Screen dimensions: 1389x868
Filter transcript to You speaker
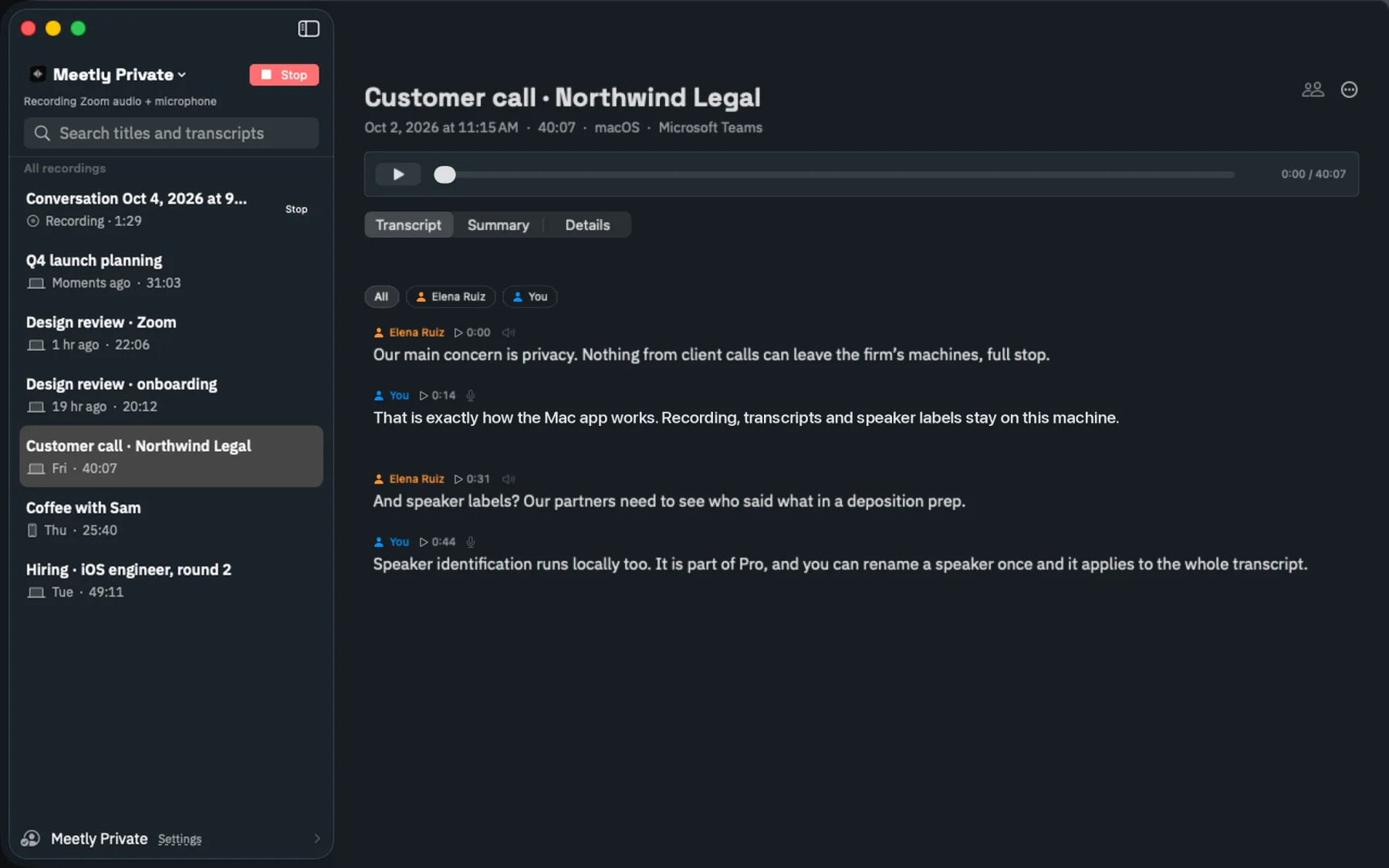click(530, 297)
